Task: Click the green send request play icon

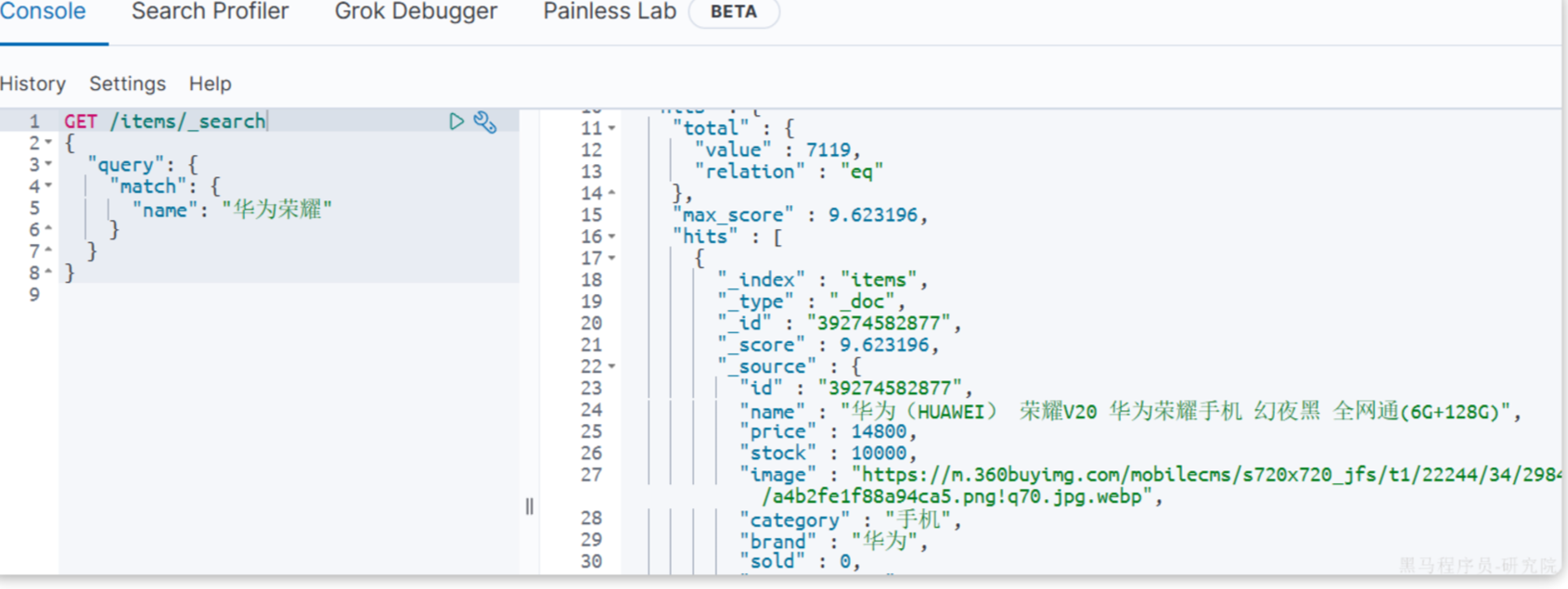Action: (456, 122)
